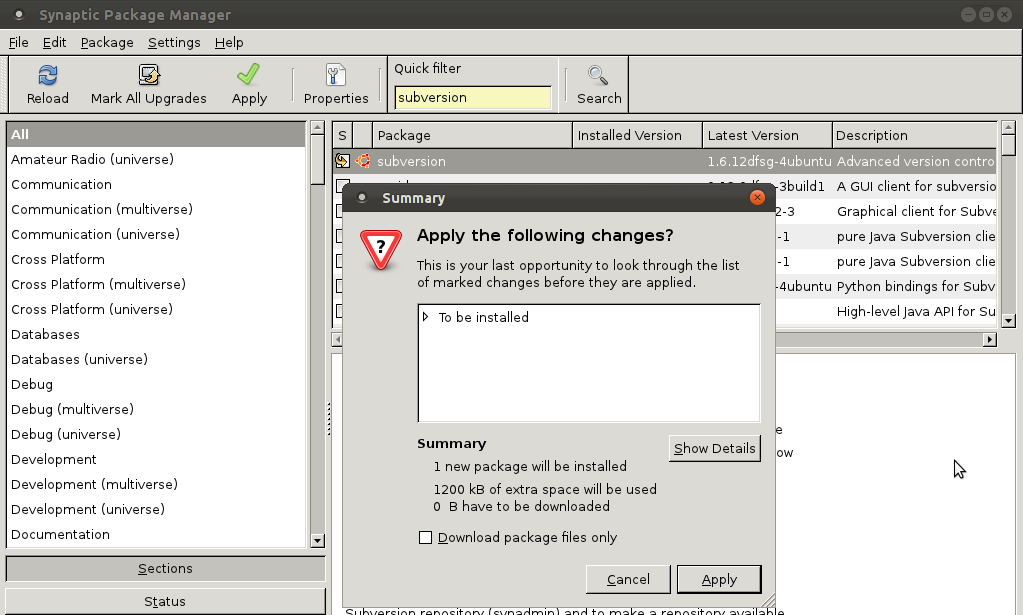This screenshot has height=615, width=1023.
Task: Open the Package menu
Action: pos(106,42)
